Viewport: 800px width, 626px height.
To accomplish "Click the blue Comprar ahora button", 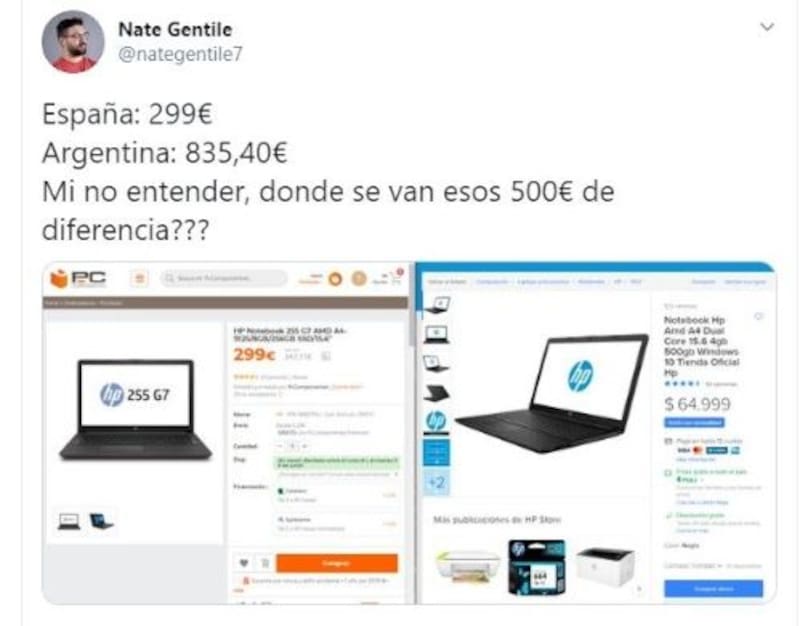I will coord(713,588).
